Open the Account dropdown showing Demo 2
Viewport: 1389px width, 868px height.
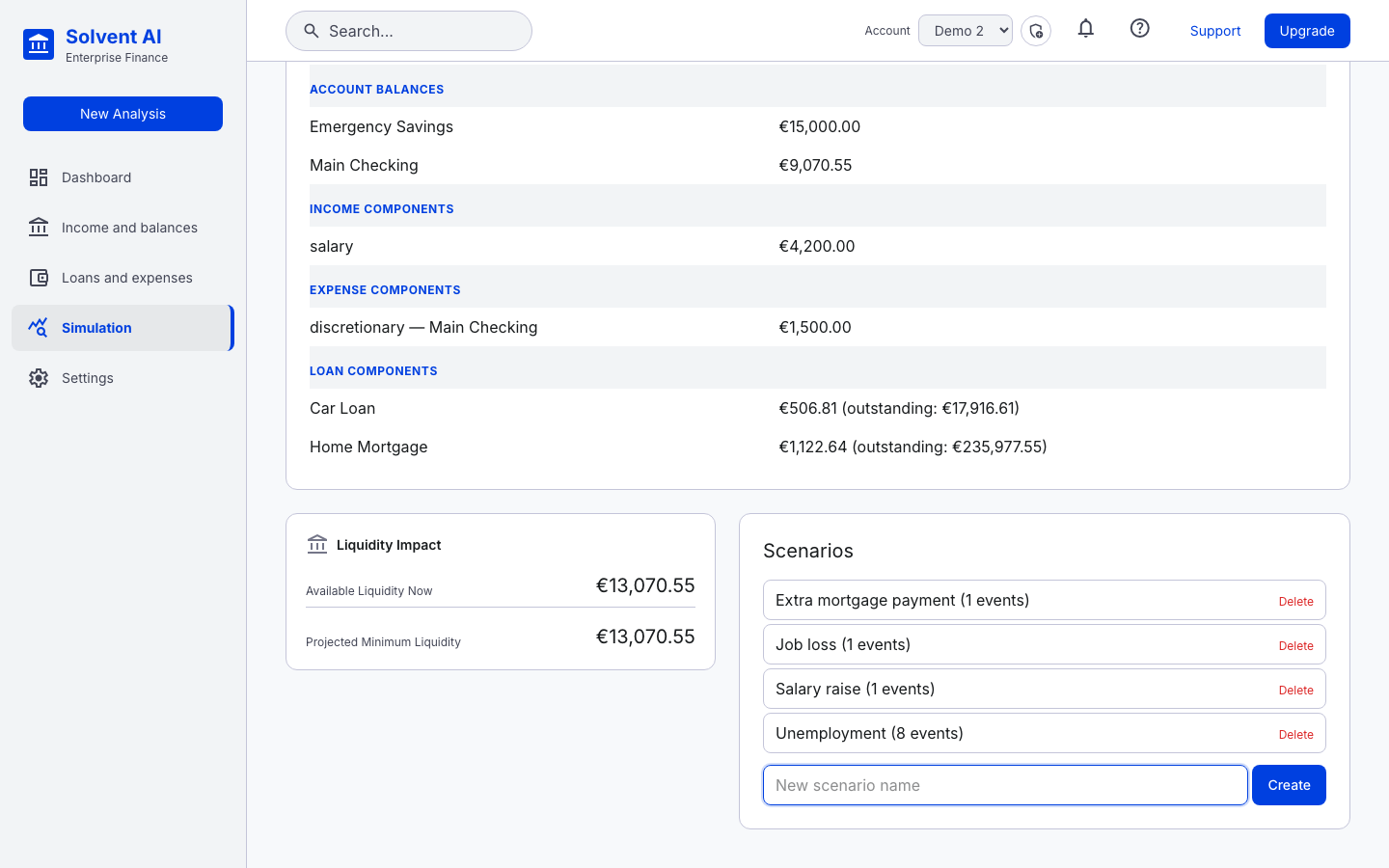(966, 31)
